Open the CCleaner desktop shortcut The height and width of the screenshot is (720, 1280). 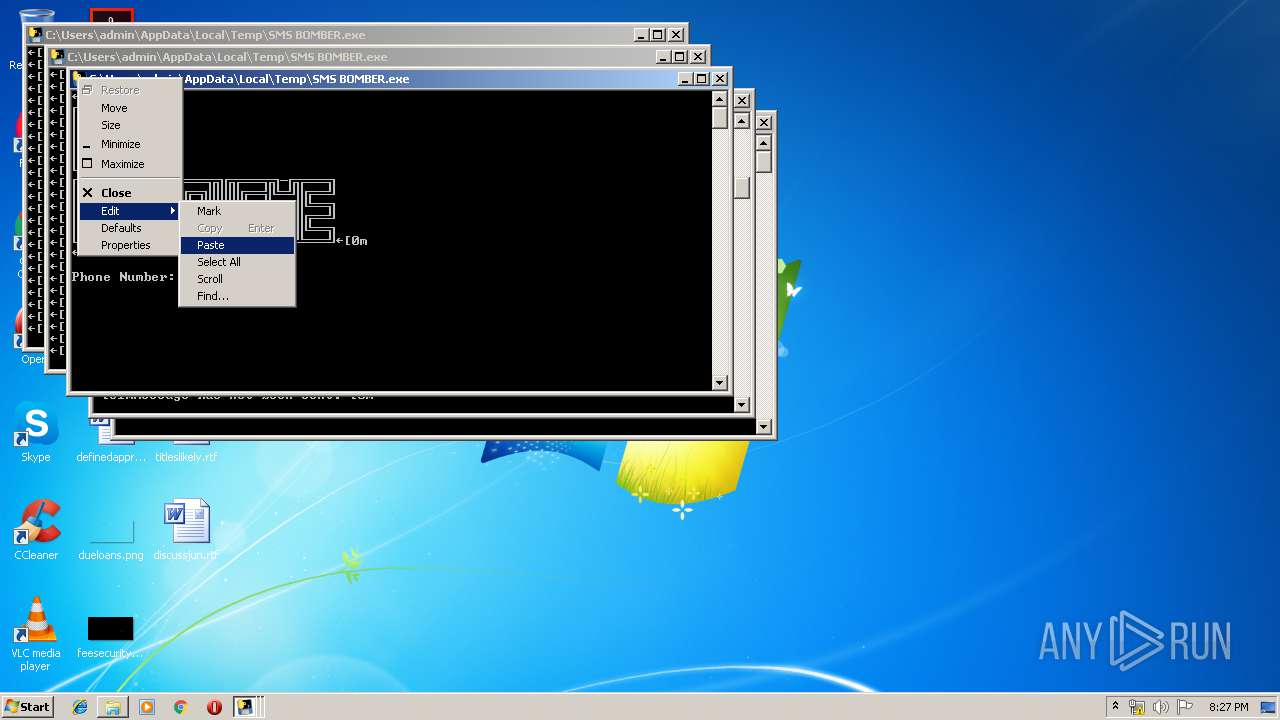click(x=36, y=531)
